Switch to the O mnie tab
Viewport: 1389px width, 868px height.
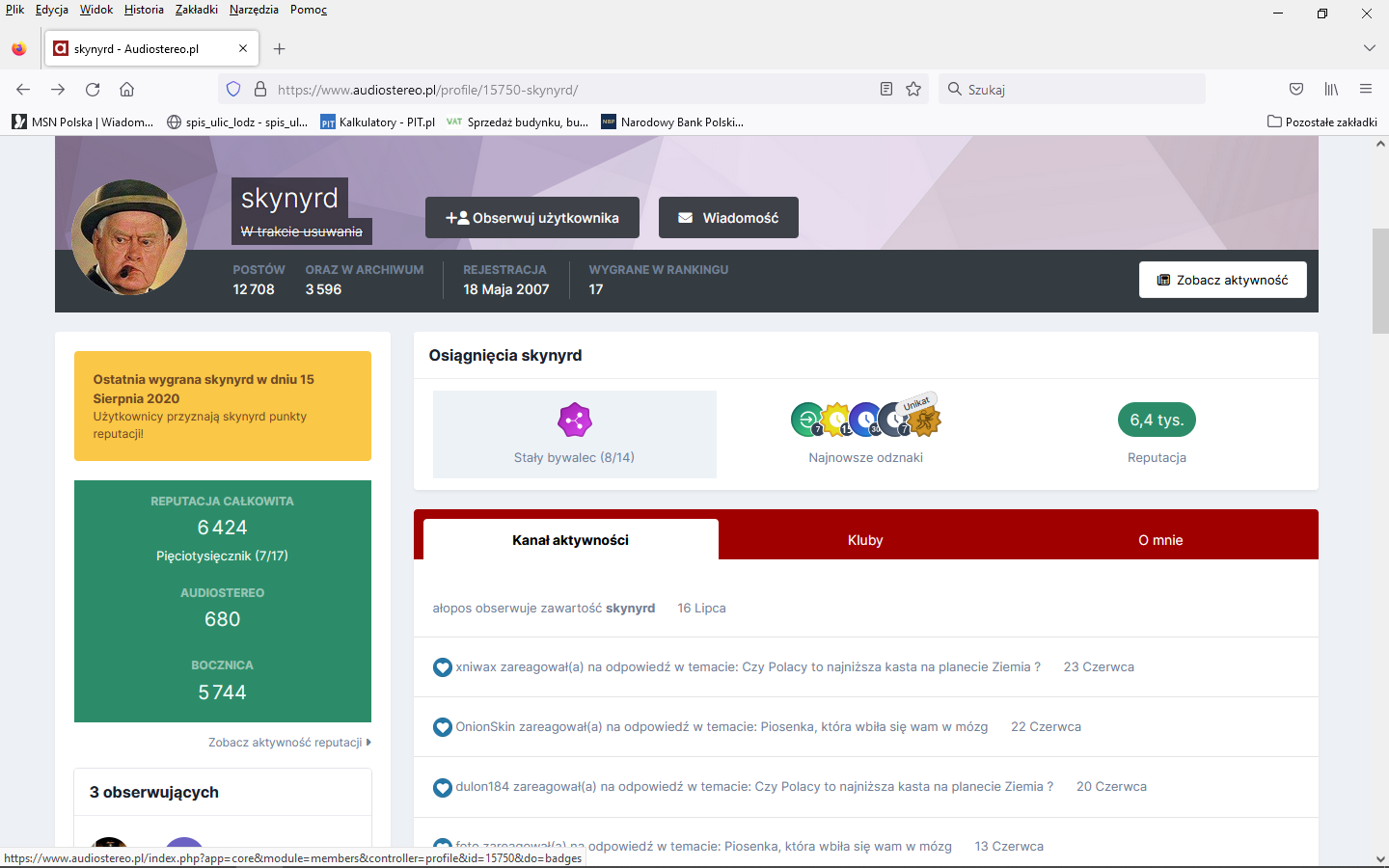tap(1160, 540)
